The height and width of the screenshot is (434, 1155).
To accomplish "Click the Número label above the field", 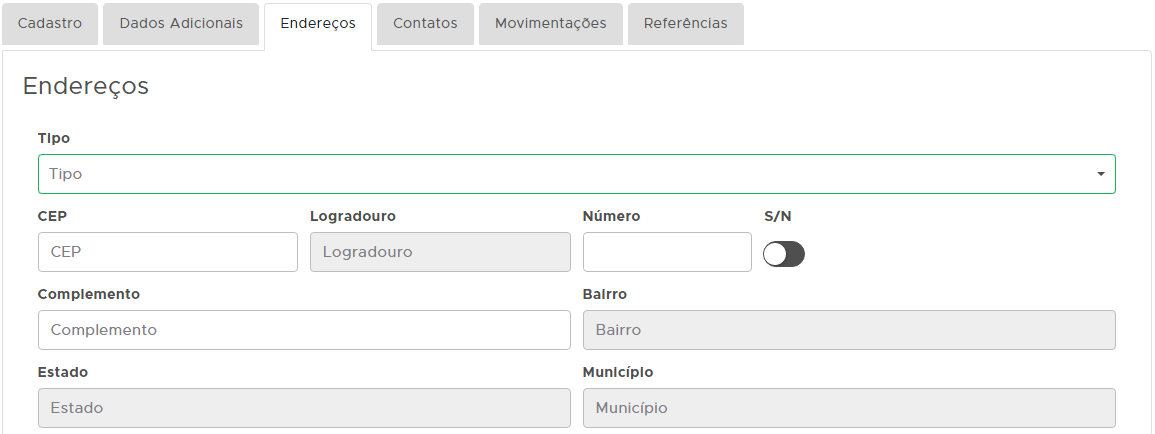I will click(611, 216).
